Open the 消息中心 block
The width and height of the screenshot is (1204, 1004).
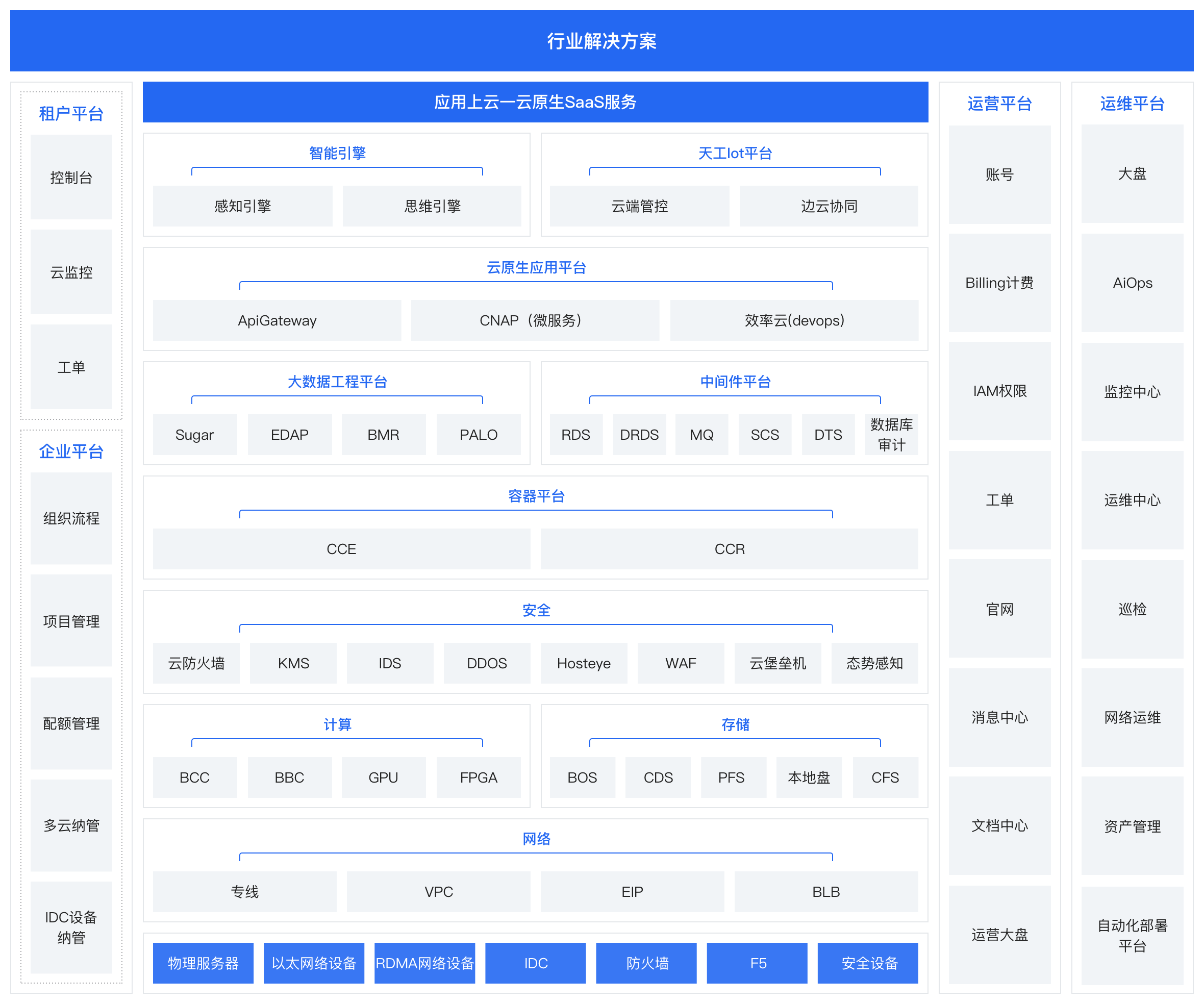(x=999, y=717)
